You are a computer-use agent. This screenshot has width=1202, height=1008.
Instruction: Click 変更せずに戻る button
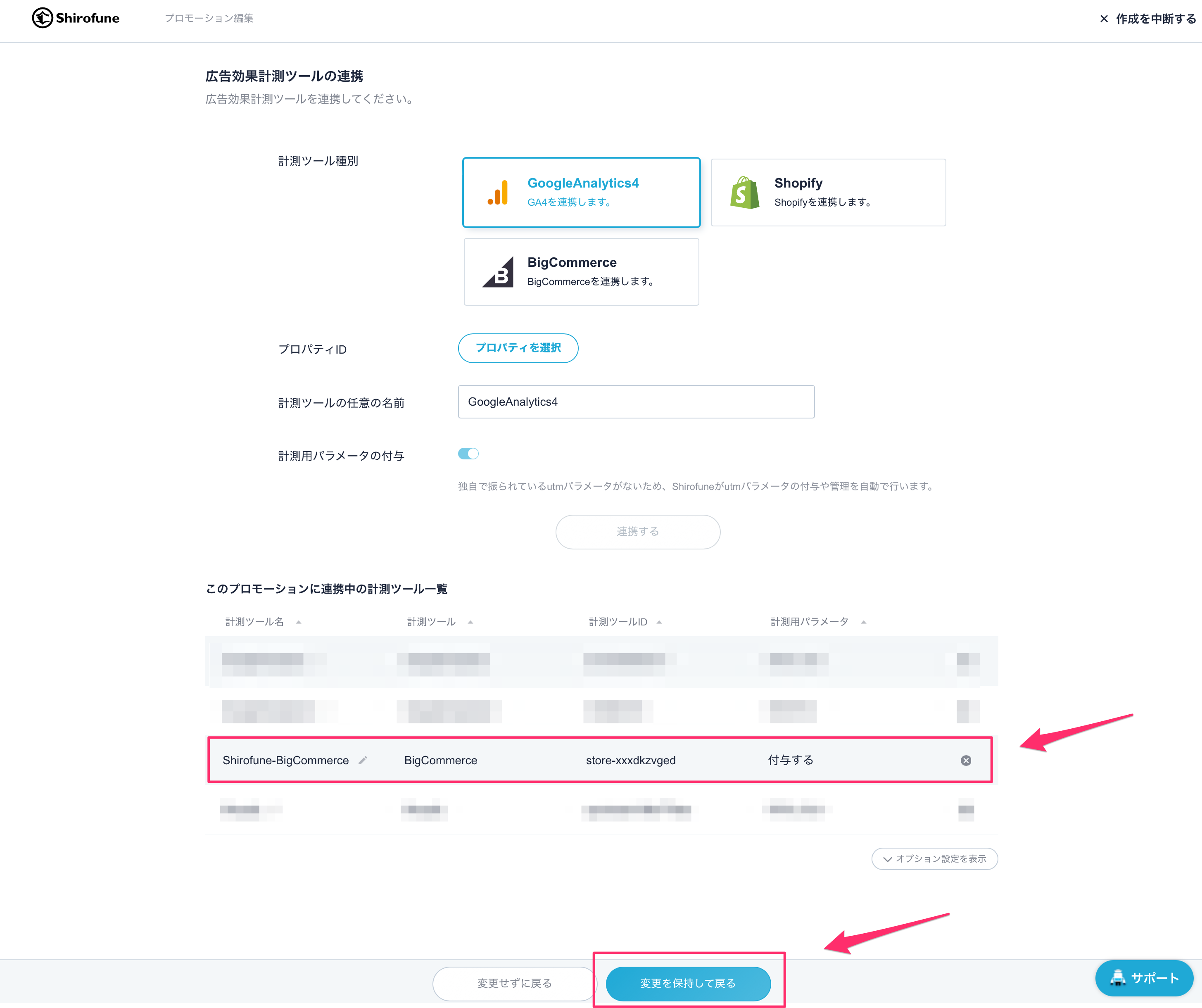[x=514, y=983]
